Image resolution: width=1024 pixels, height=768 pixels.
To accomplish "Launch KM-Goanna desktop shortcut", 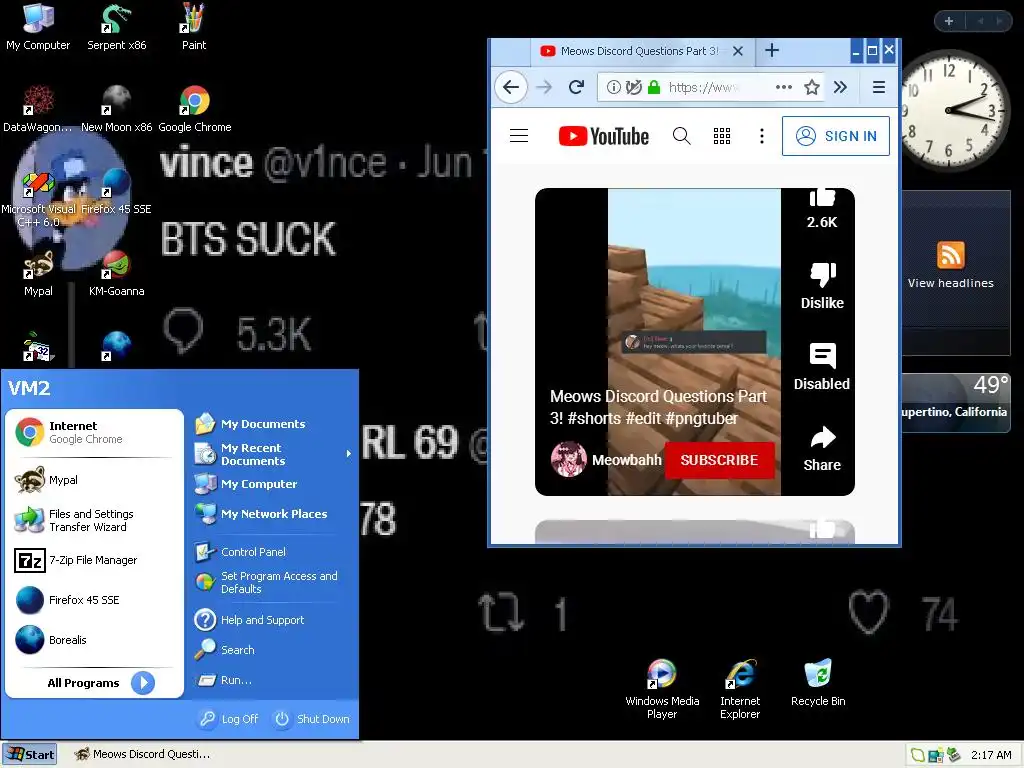I will point(116,273).
